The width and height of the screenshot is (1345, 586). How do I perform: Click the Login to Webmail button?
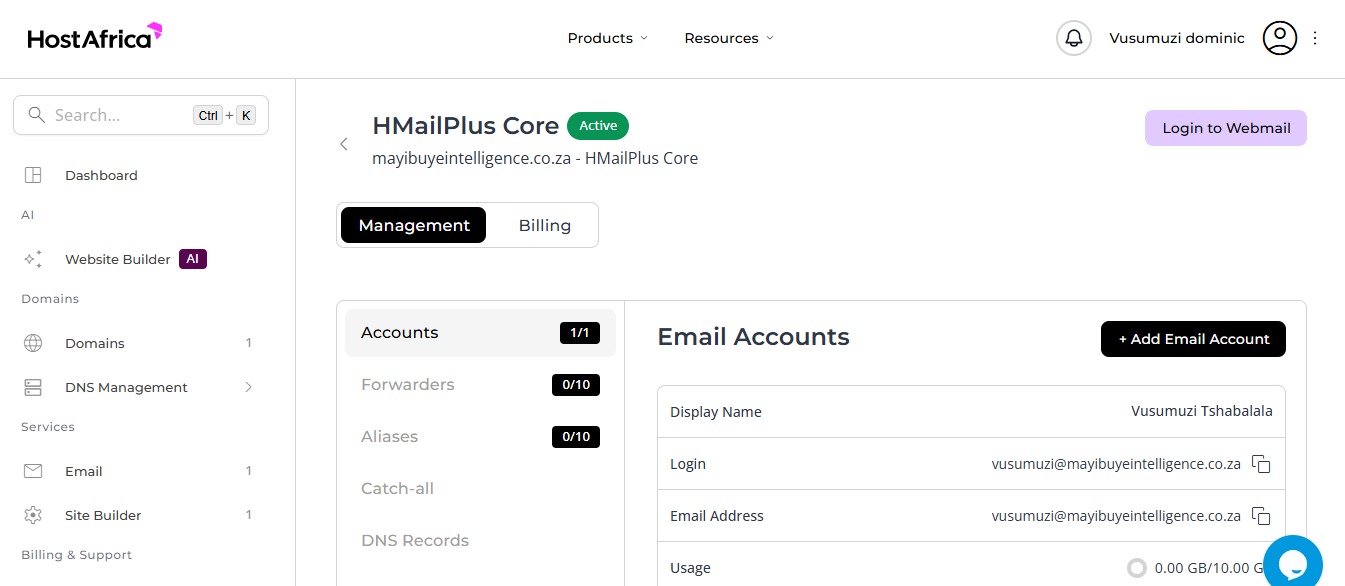click(1226, 128)
